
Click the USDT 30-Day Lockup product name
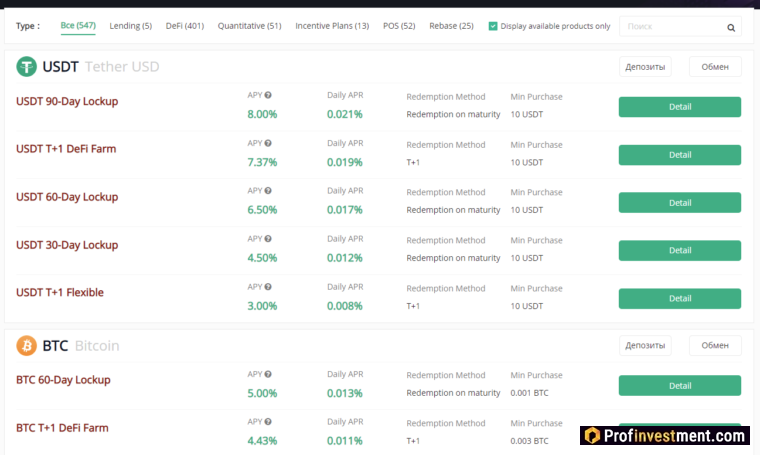click(x=67, y=245)
